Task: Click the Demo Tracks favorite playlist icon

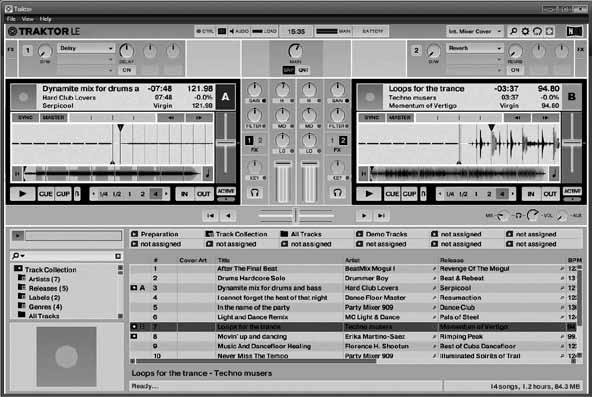Action: 360,234
